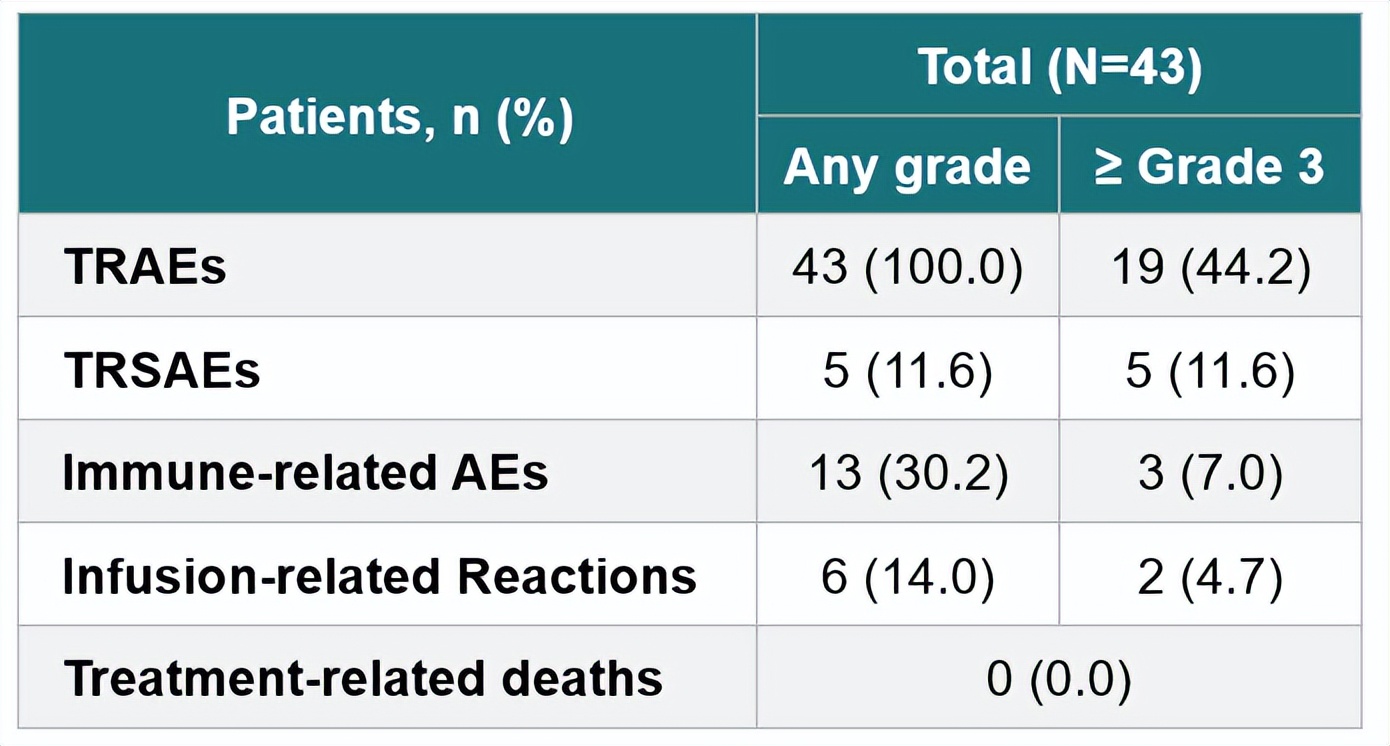This screenshot has height=746, width=1390.
Task: Click the '2 (4.7)' value cell
Action: point(1210,577)
